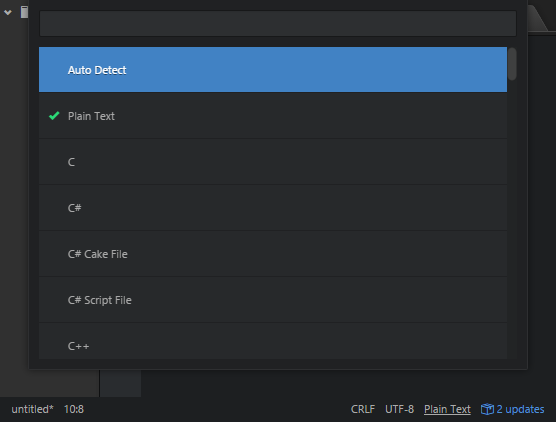The width and height of the screenshot is (556, 422).
Task: Click the project folder icon in tree view
Action: [24, 12]
